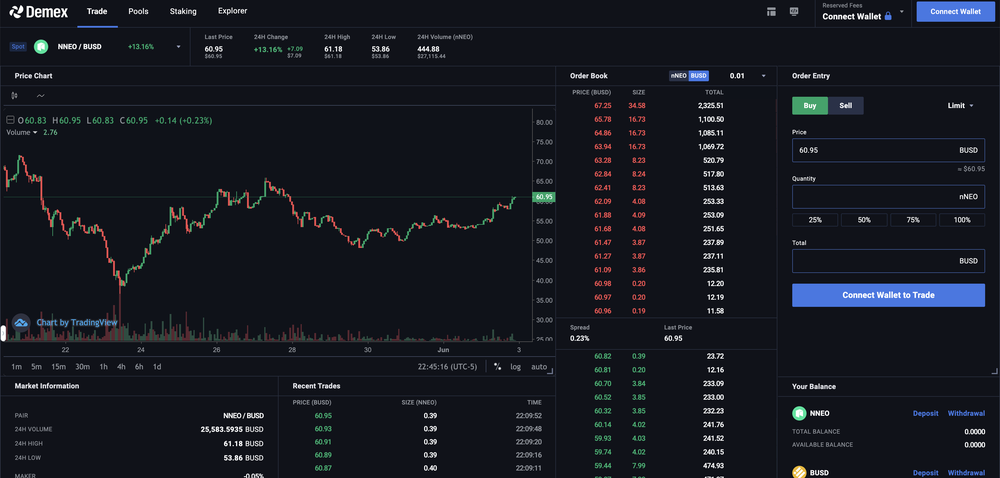Select the candlestick chart style icon
This screenshot has width=1000, height=478.
pyautogui.click(x=15, y=96)
